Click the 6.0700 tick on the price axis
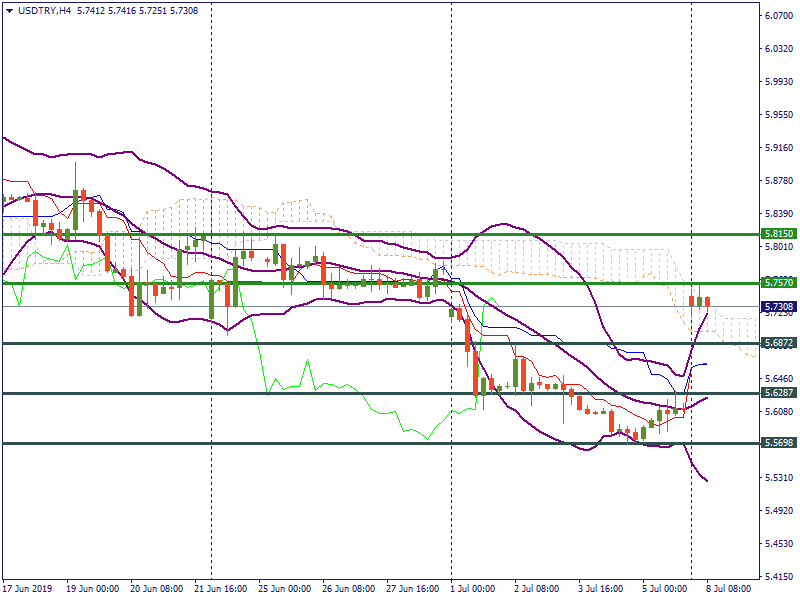This screenshot has width=800, height=600. [x=778, y=16]
